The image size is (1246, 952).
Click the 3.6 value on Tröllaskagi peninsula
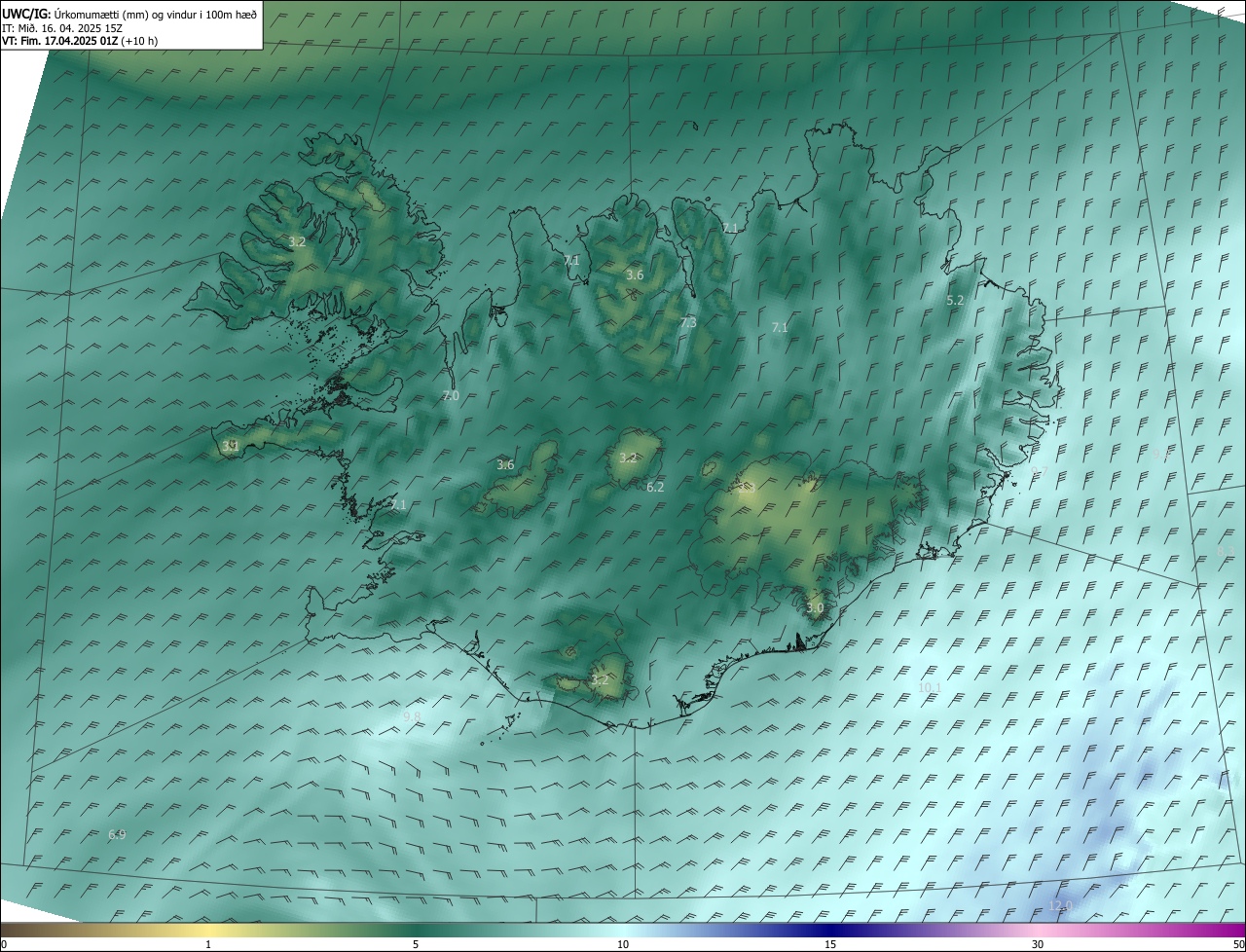[x=635, y=275]
